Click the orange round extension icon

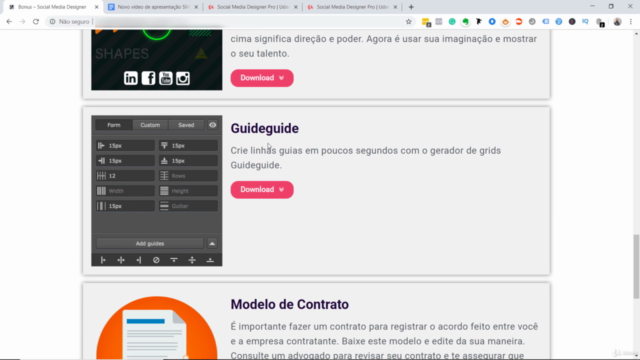point(505,22)
